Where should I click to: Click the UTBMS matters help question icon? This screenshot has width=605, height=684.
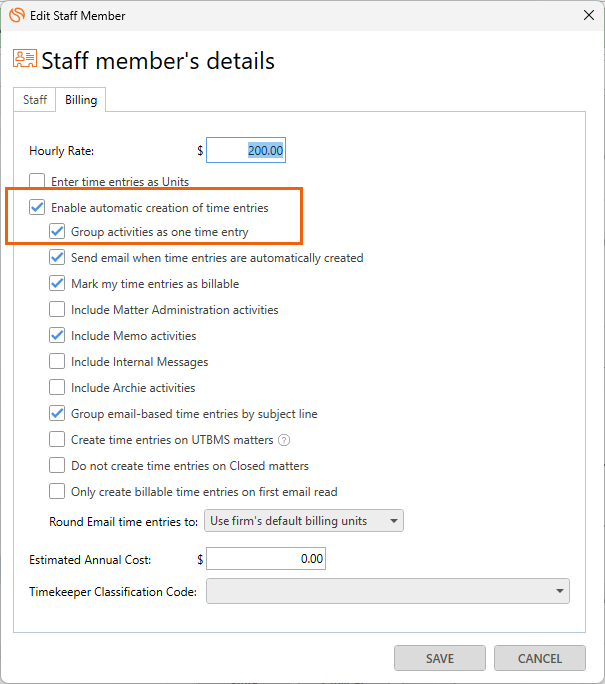click(284, 440)
